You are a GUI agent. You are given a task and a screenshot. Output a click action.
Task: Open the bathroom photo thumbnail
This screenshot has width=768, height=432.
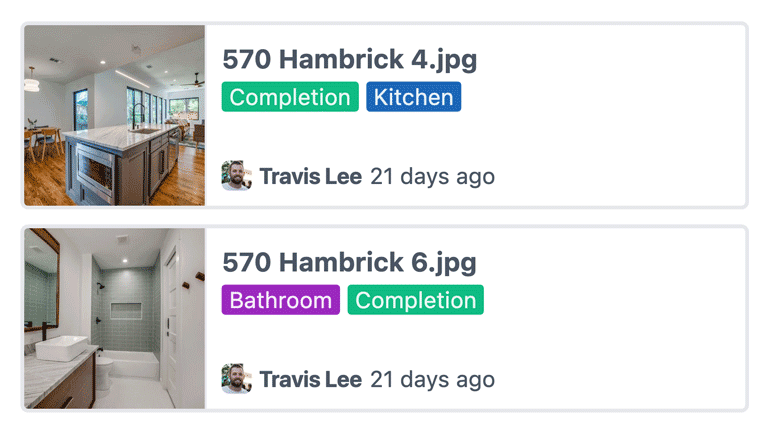pos(114,318)
